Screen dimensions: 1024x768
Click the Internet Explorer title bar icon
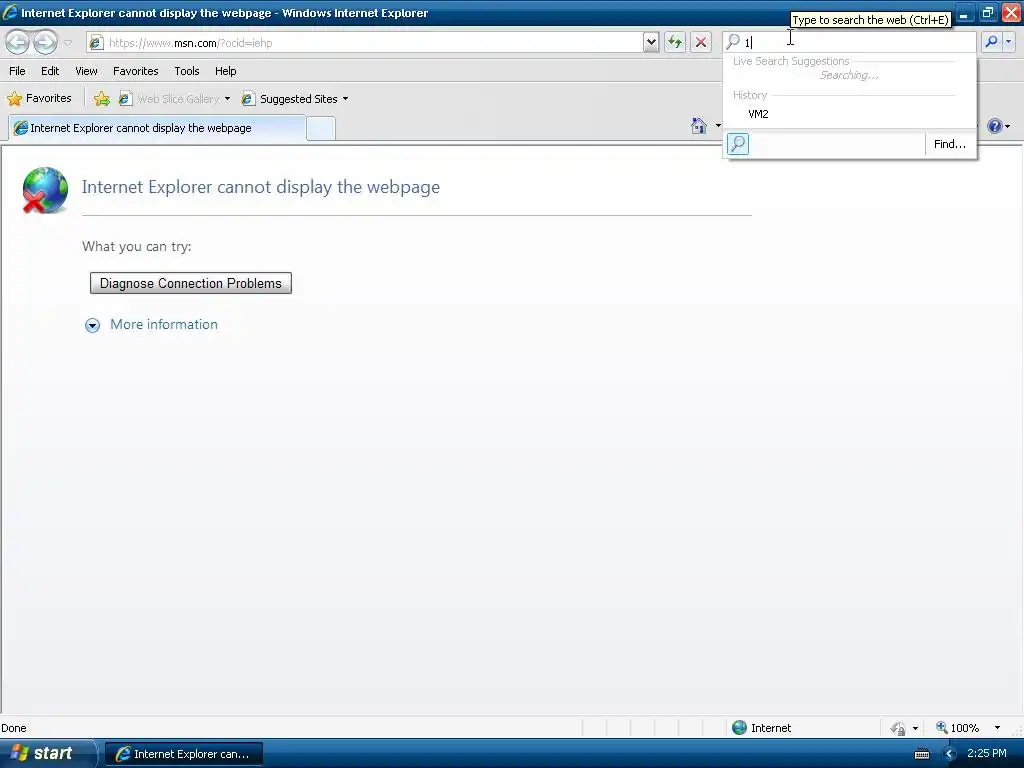click(10, 12)
